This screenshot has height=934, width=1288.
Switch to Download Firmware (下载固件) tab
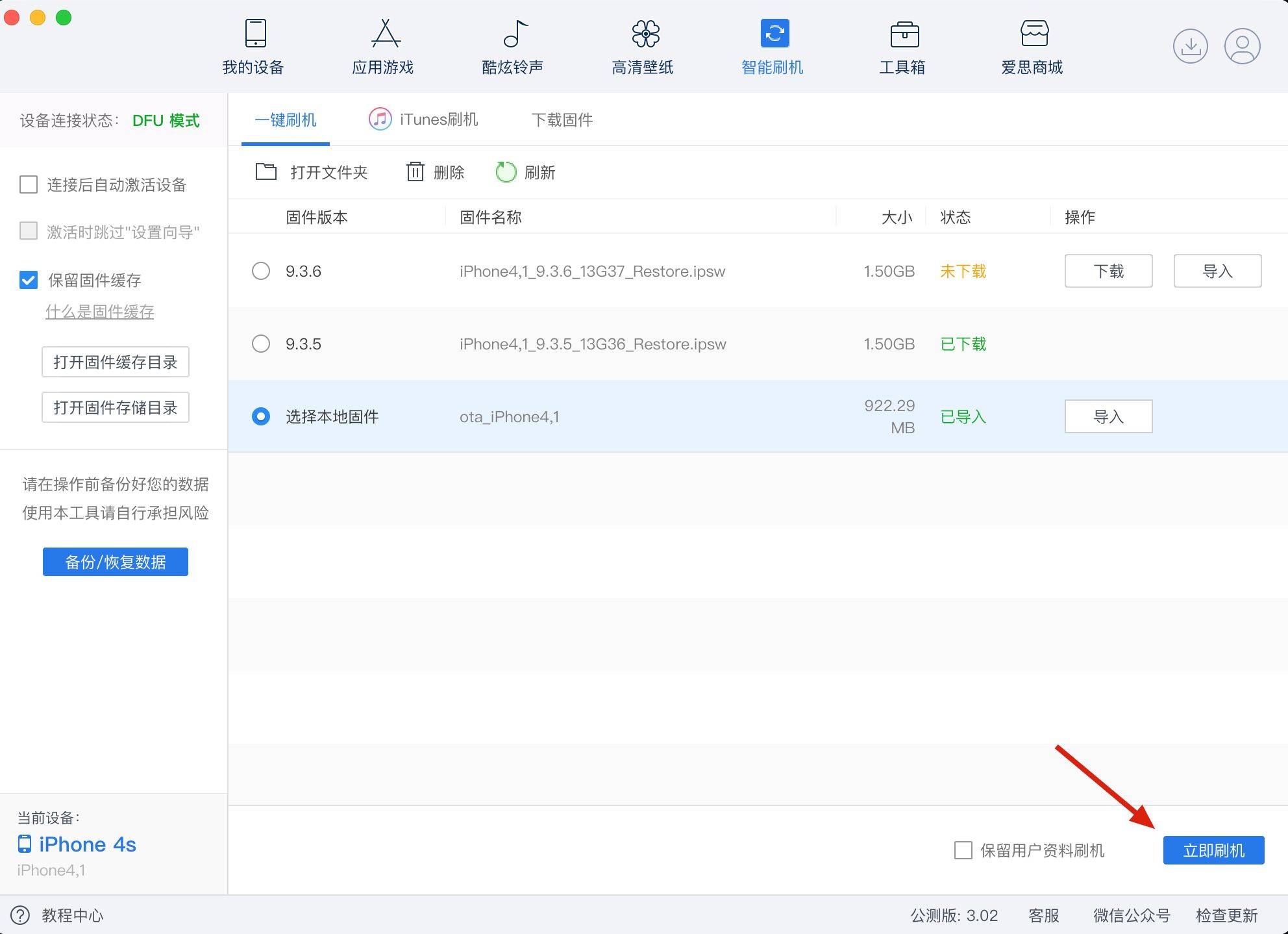click(562, 120)
